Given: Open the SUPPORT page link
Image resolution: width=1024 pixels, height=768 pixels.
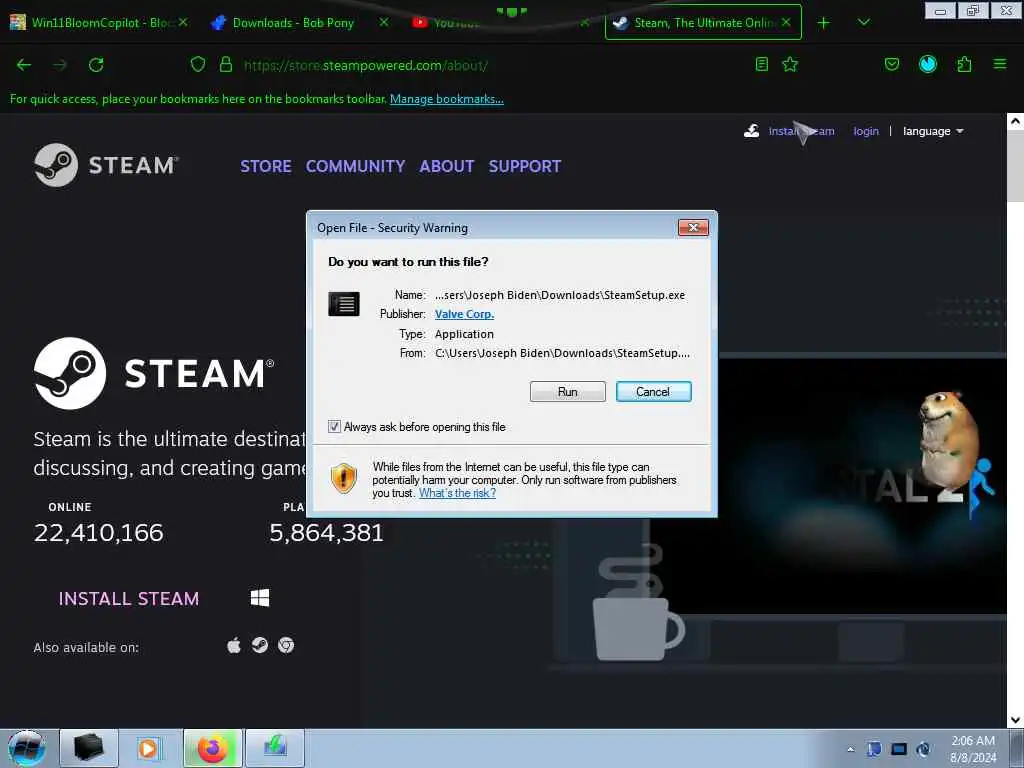Looking at the screenshot, I should (x=525, y=167).
